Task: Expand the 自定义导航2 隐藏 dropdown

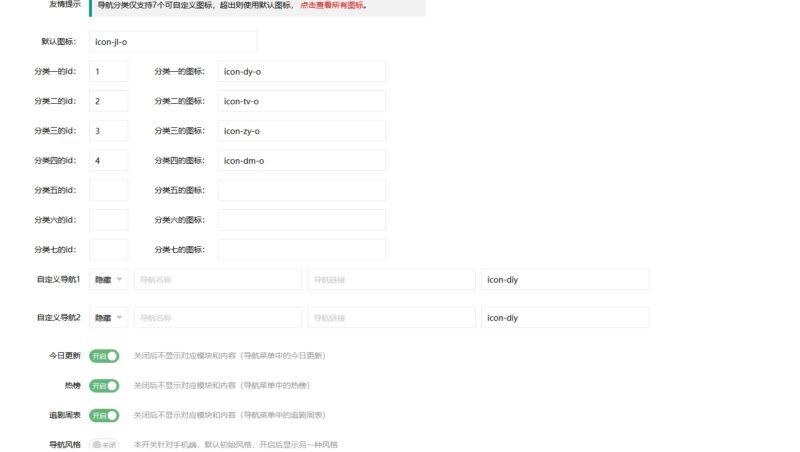Action: click(108, 318)
